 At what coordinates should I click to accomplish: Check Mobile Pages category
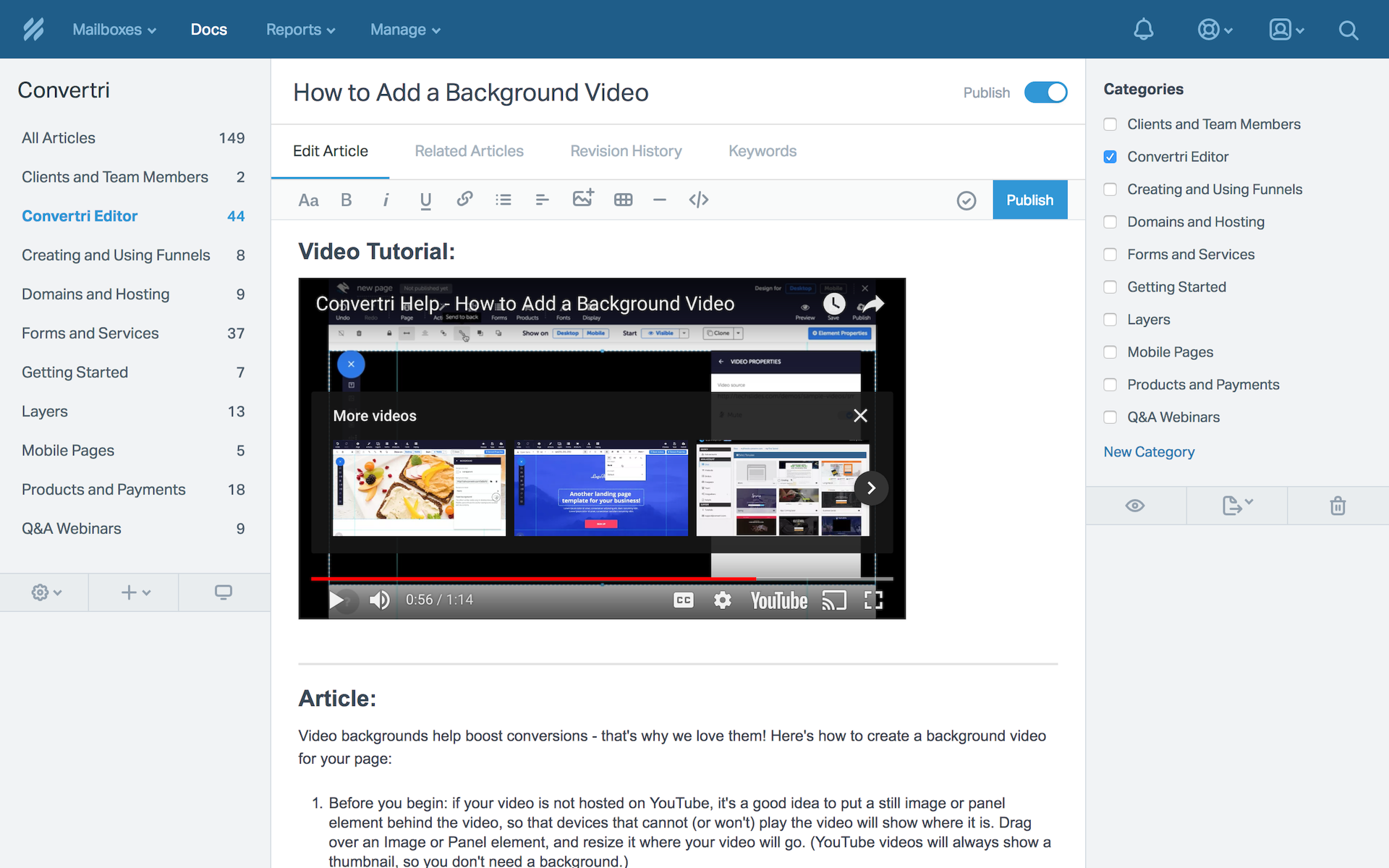(x=1110, y=352)
